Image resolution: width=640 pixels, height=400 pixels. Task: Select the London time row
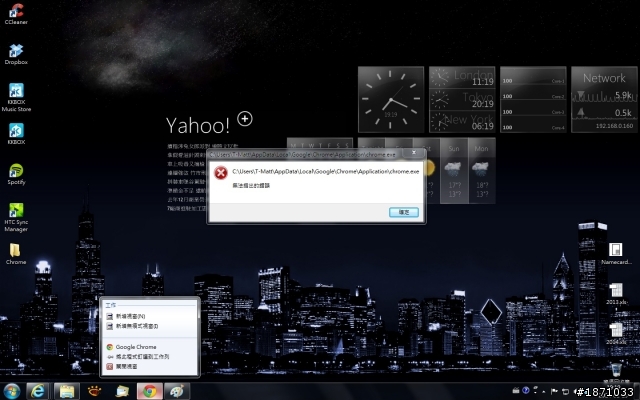click(462, 78)
